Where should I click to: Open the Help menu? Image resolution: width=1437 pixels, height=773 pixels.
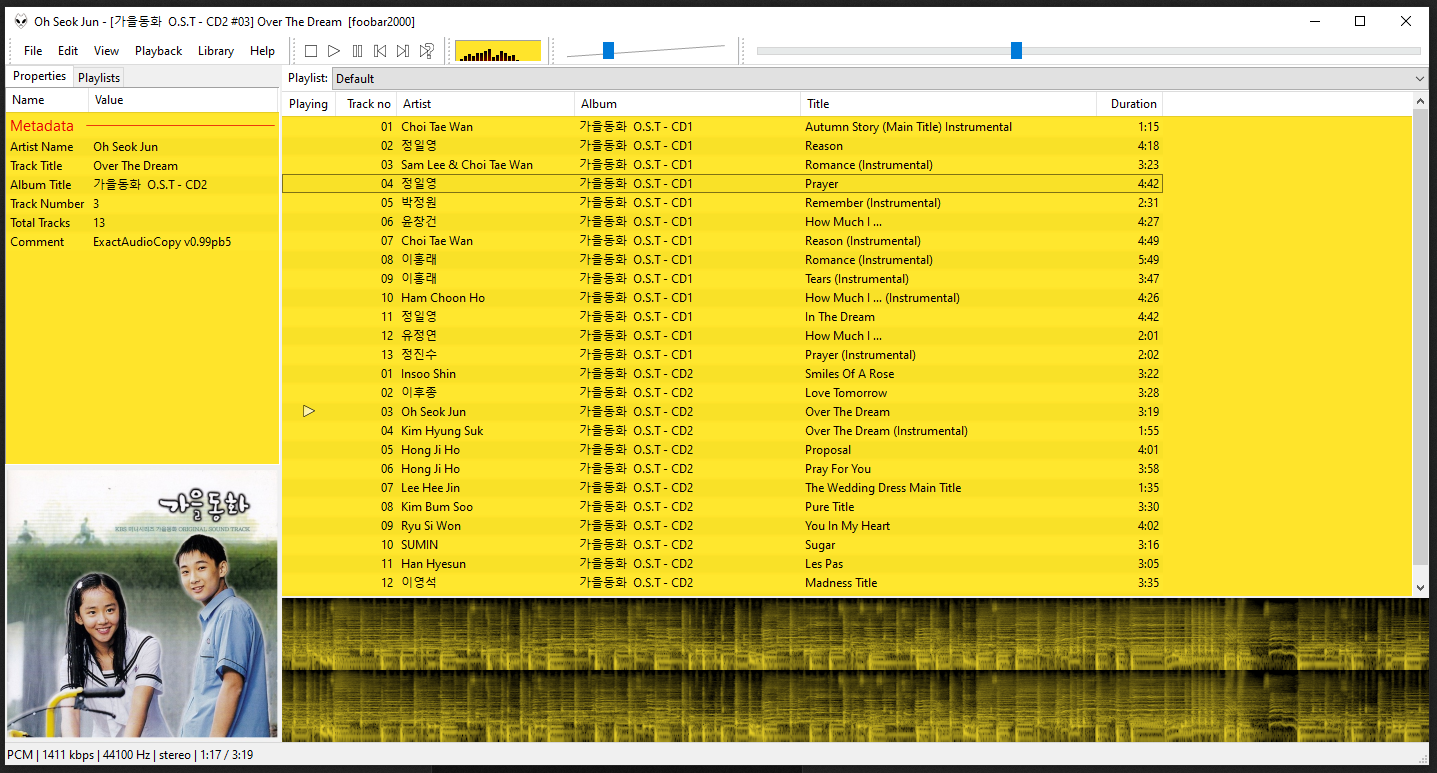click(262, 51)
